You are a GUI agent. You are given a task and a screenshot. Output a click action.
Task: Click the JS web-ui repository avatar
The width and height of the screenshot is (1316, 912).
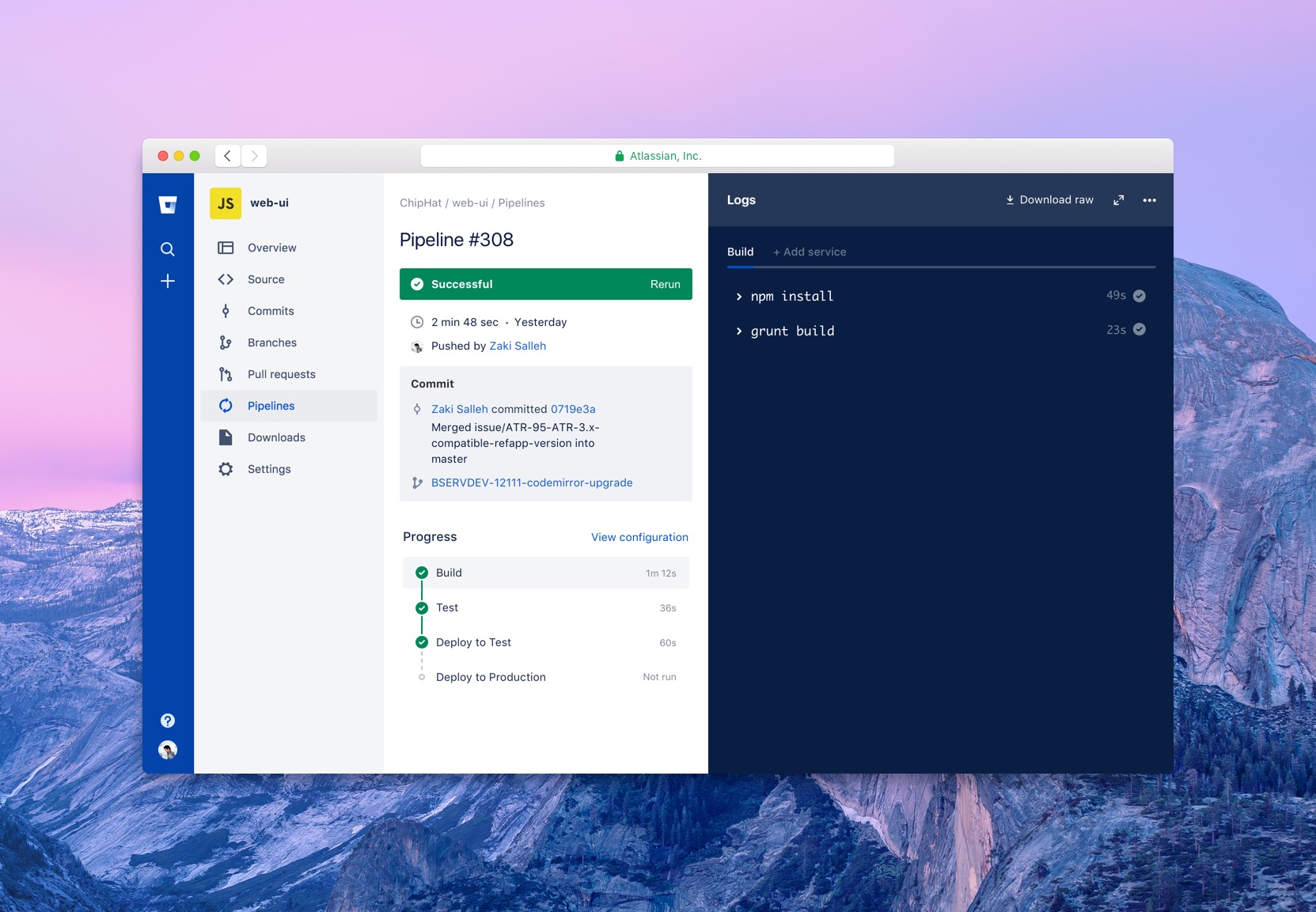(226, 203)
